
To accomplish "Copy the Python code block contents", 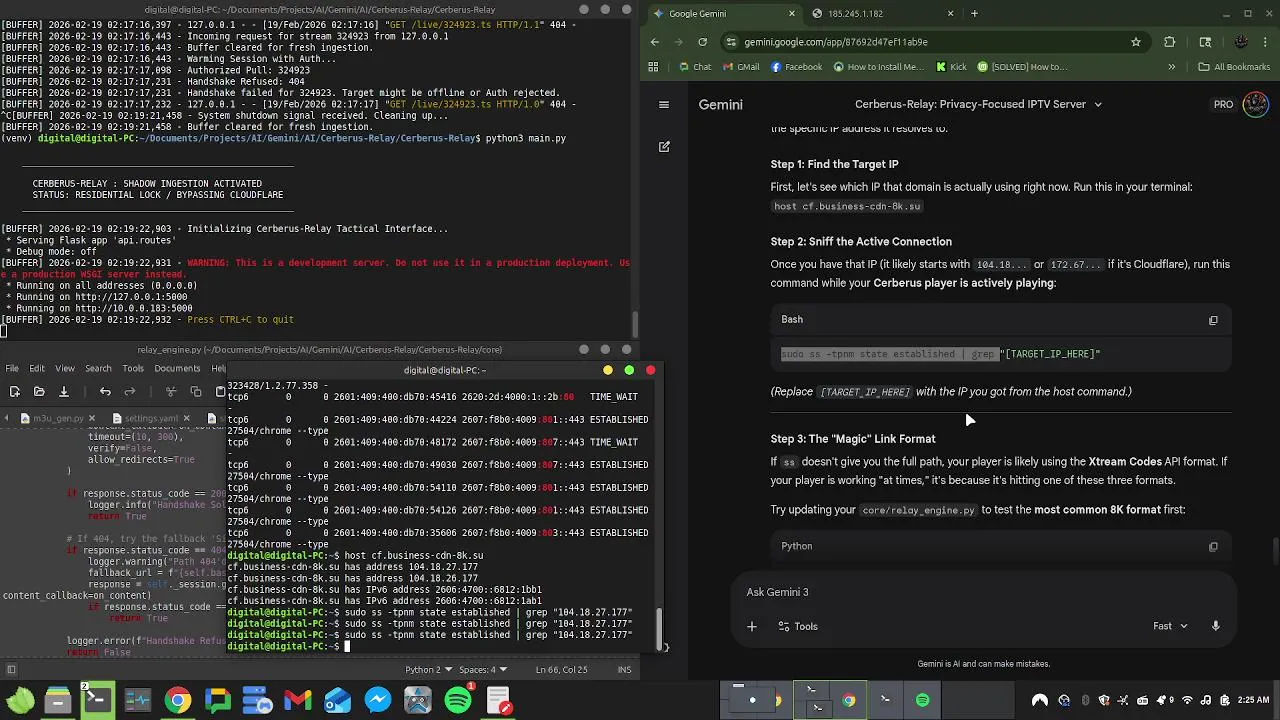I will [1213, 547].
